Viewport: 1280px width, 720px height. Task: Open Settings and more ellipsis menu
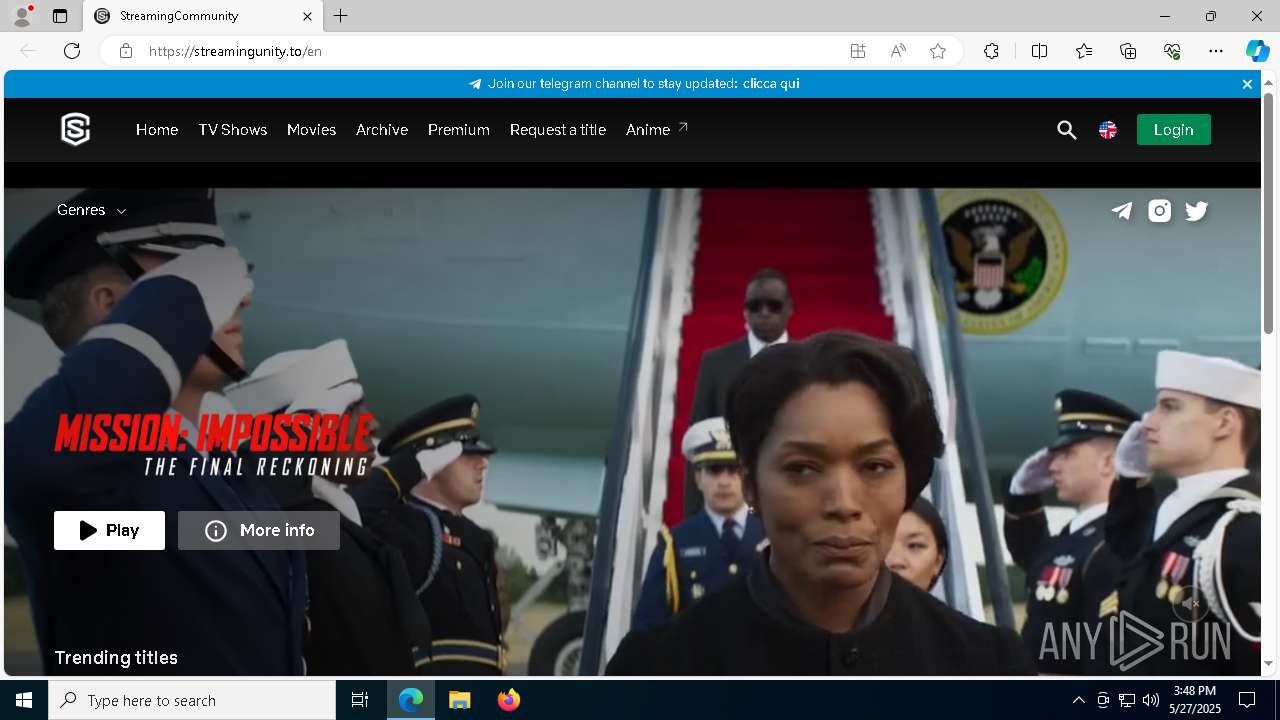(1216, 51)
